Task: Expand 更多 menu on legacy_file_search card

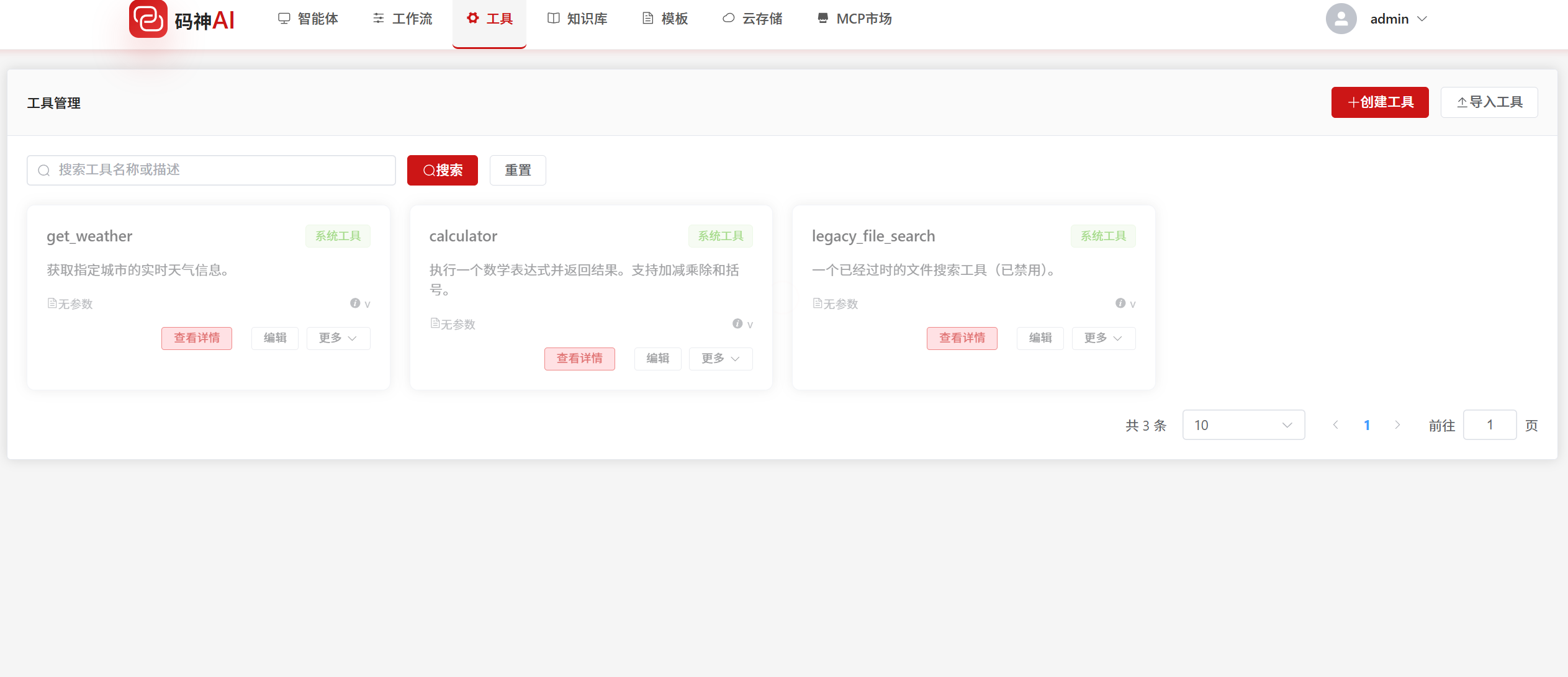Action: pyautogui.click(x=1103, y=338)
